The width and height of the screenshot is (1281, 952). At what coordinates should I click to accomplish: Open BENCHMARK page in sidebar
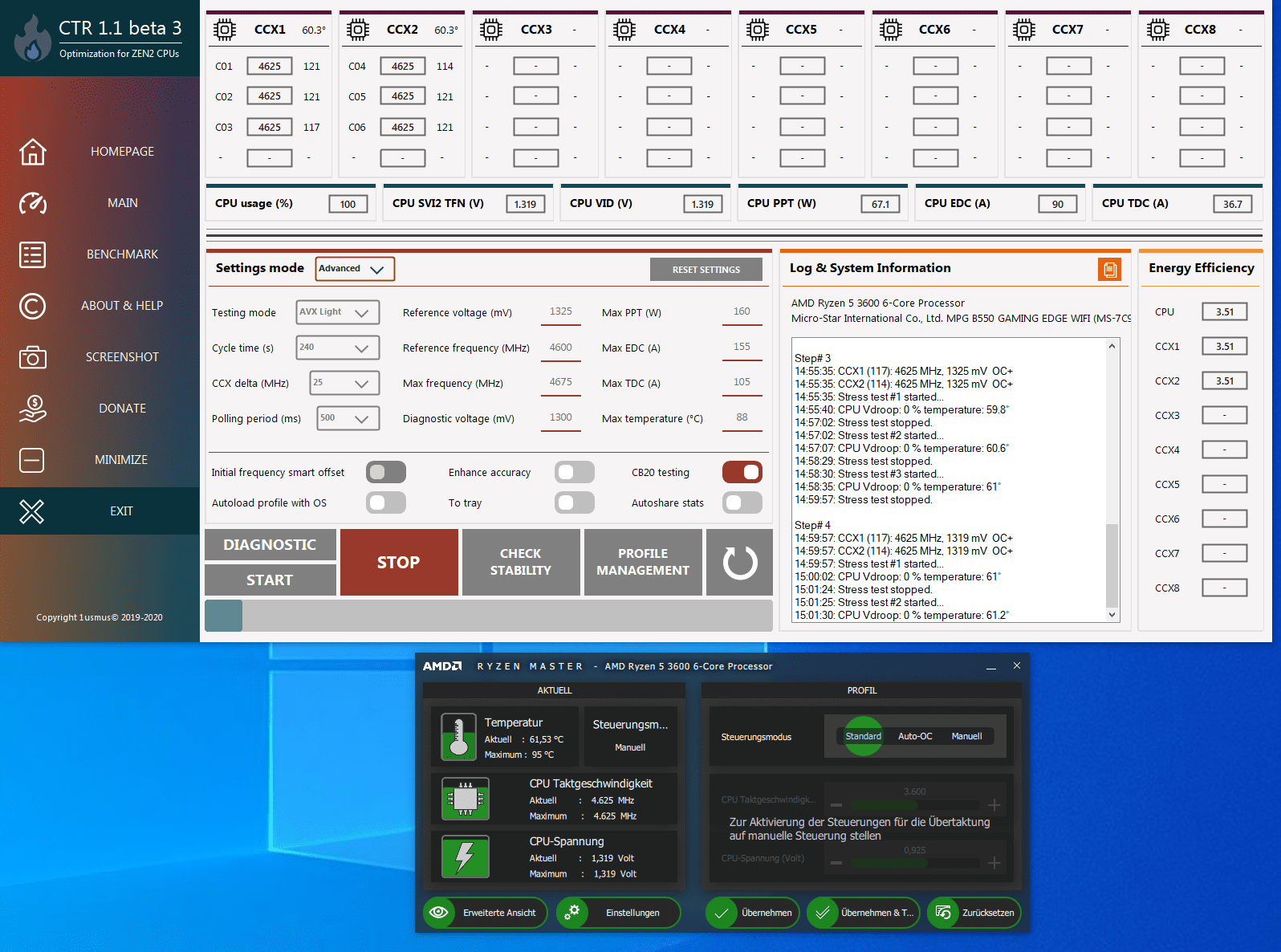122,254
